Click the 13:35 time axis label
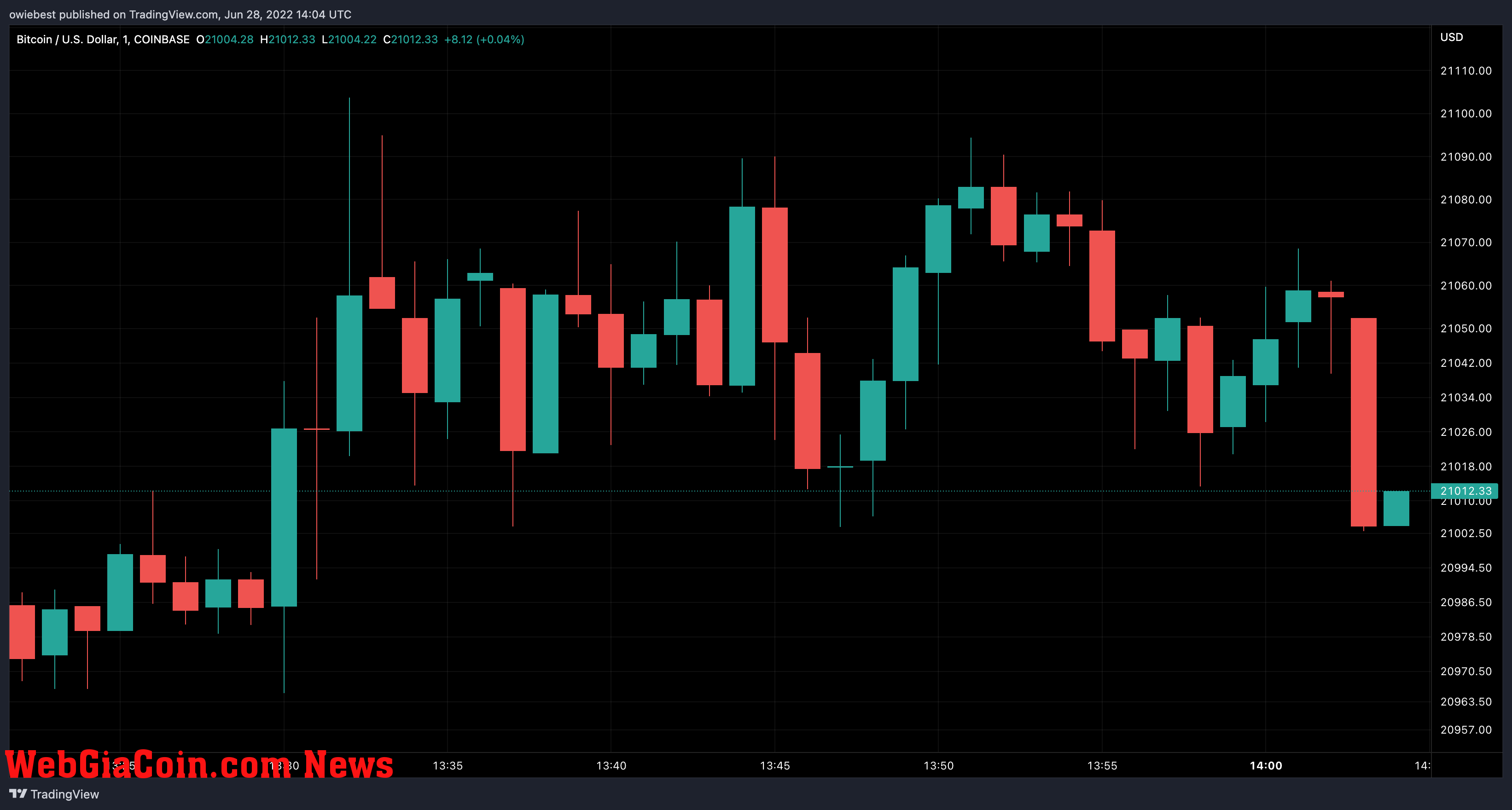 447,765
